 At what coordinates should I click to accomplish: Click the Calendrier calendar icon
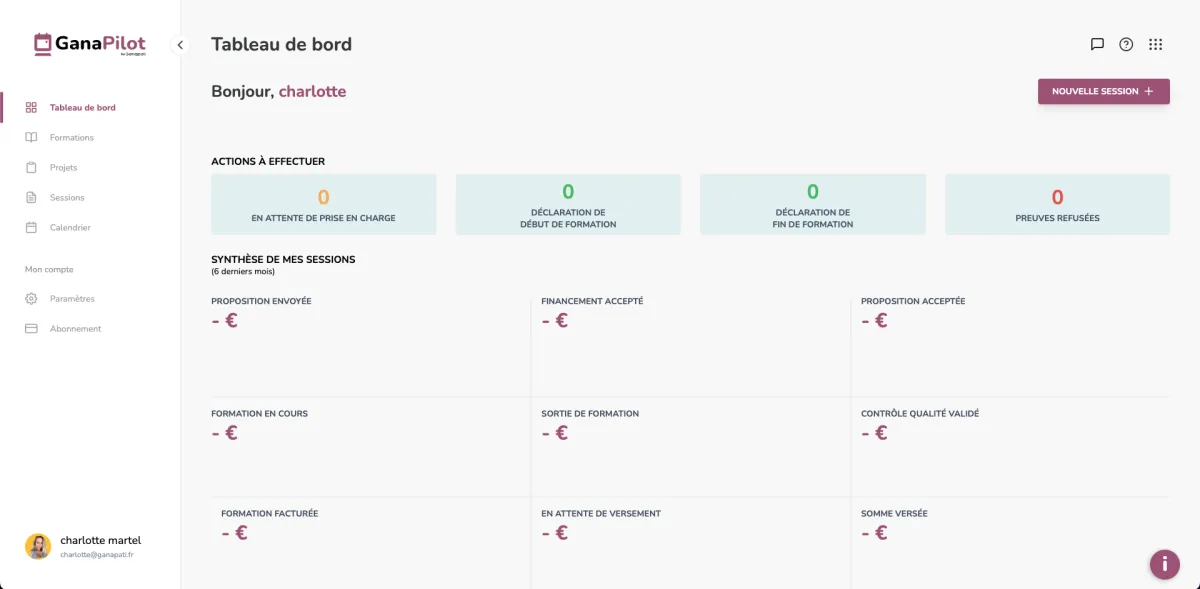pyautogui.click(x=31, y=228)
